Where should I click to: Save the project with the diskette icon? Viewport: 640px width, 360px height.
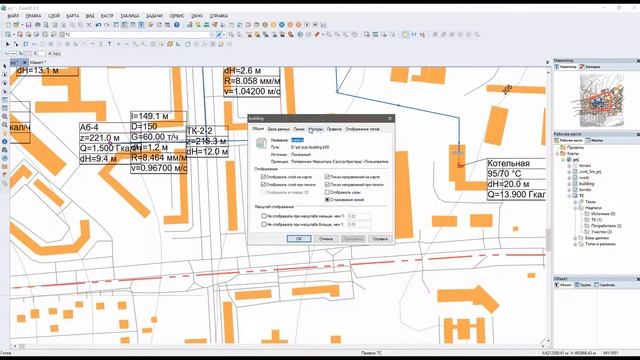[29, 25]
